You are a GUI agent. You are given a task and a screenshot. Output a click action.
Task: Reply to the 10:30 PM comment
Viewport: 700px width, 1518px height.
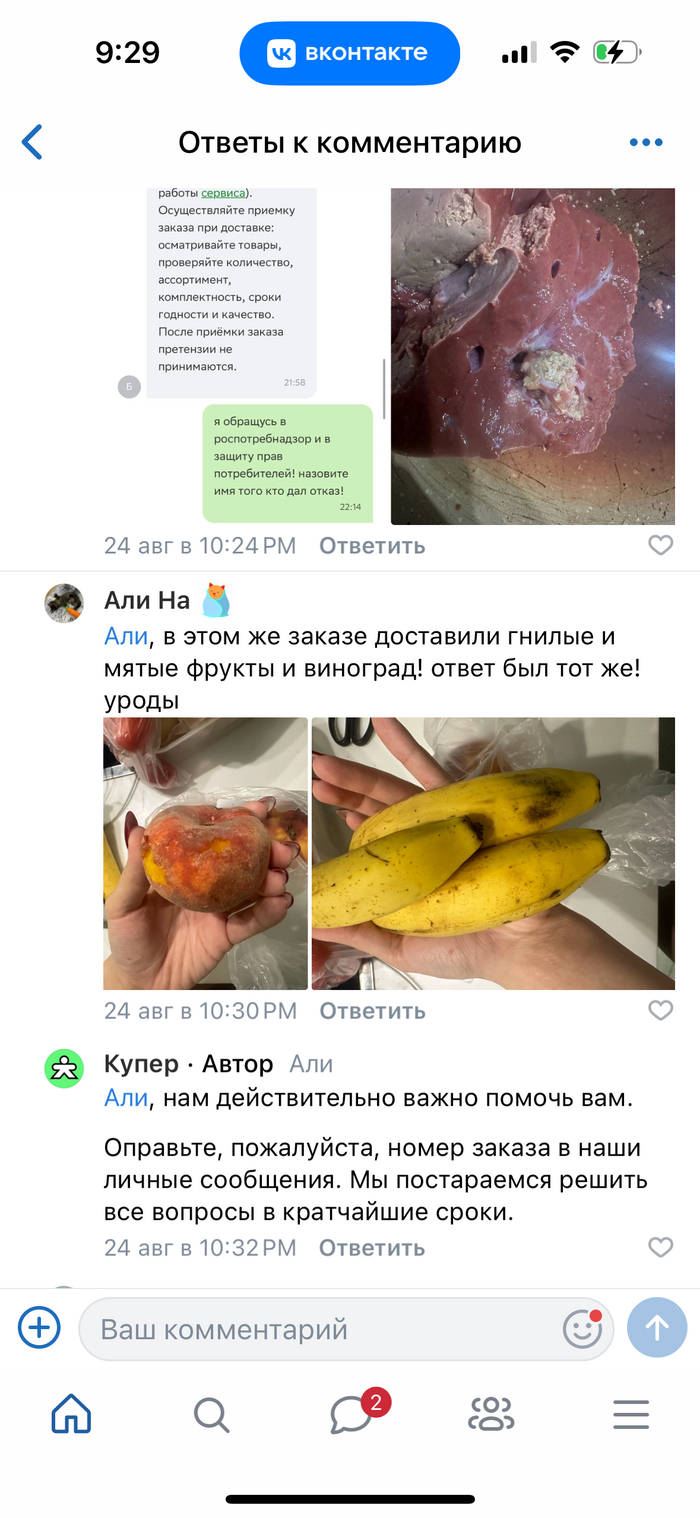point(372,1011)
